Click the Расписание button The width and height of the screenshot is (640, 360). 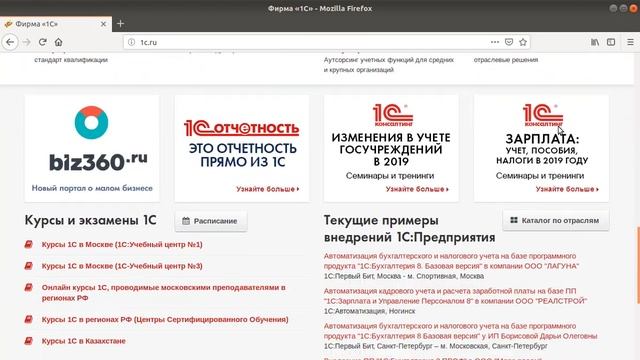(x=211, y=221)
